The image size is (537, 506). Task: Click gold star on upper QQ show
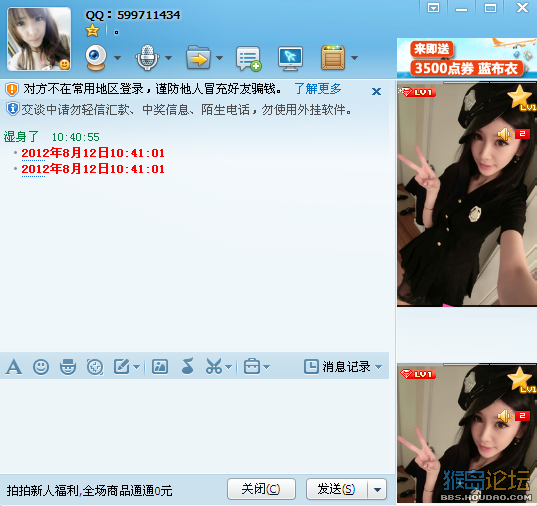[x=519, y=97]
